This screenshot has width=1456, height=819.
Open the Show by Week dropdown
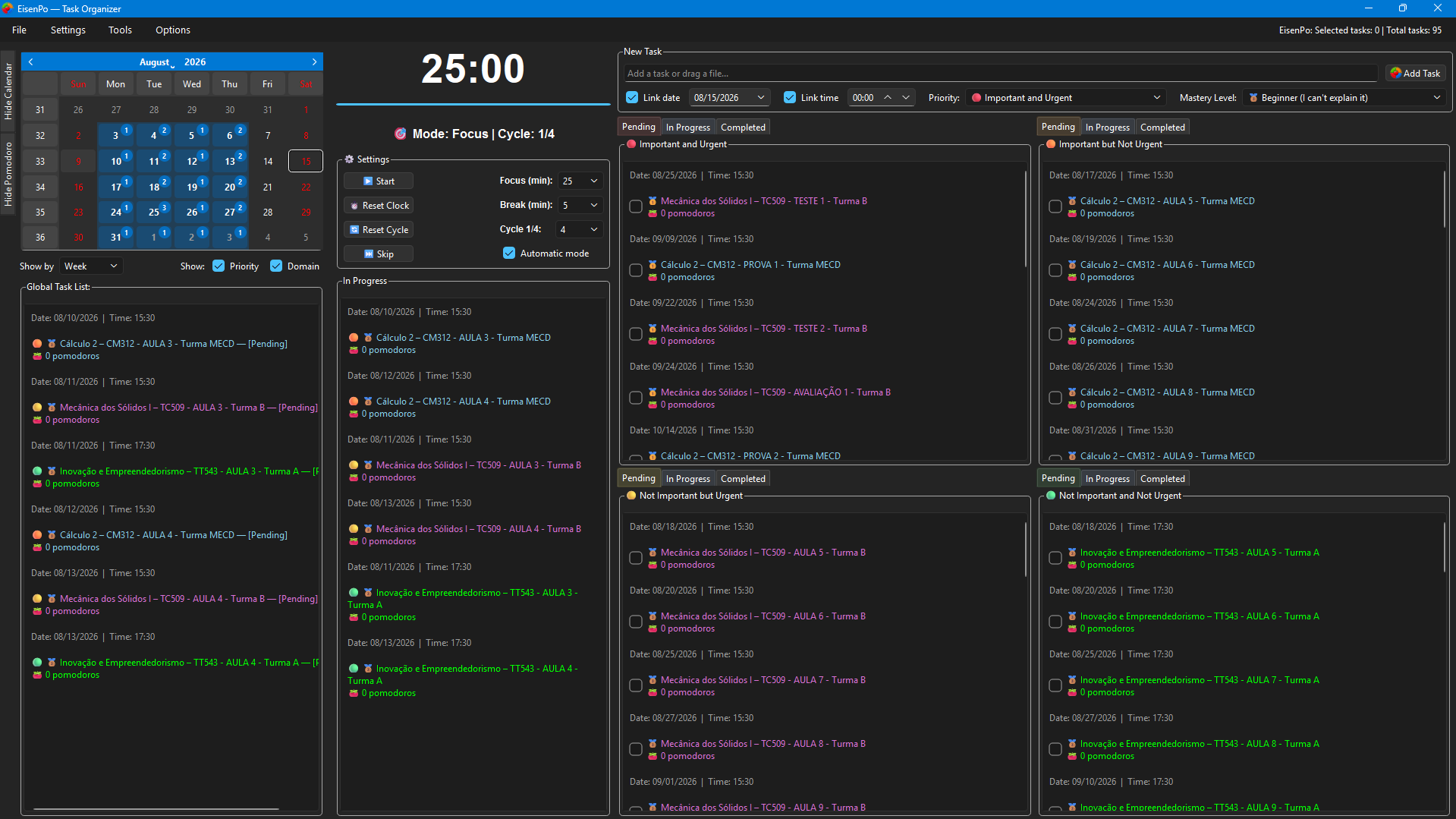click(x=91, y=266)
